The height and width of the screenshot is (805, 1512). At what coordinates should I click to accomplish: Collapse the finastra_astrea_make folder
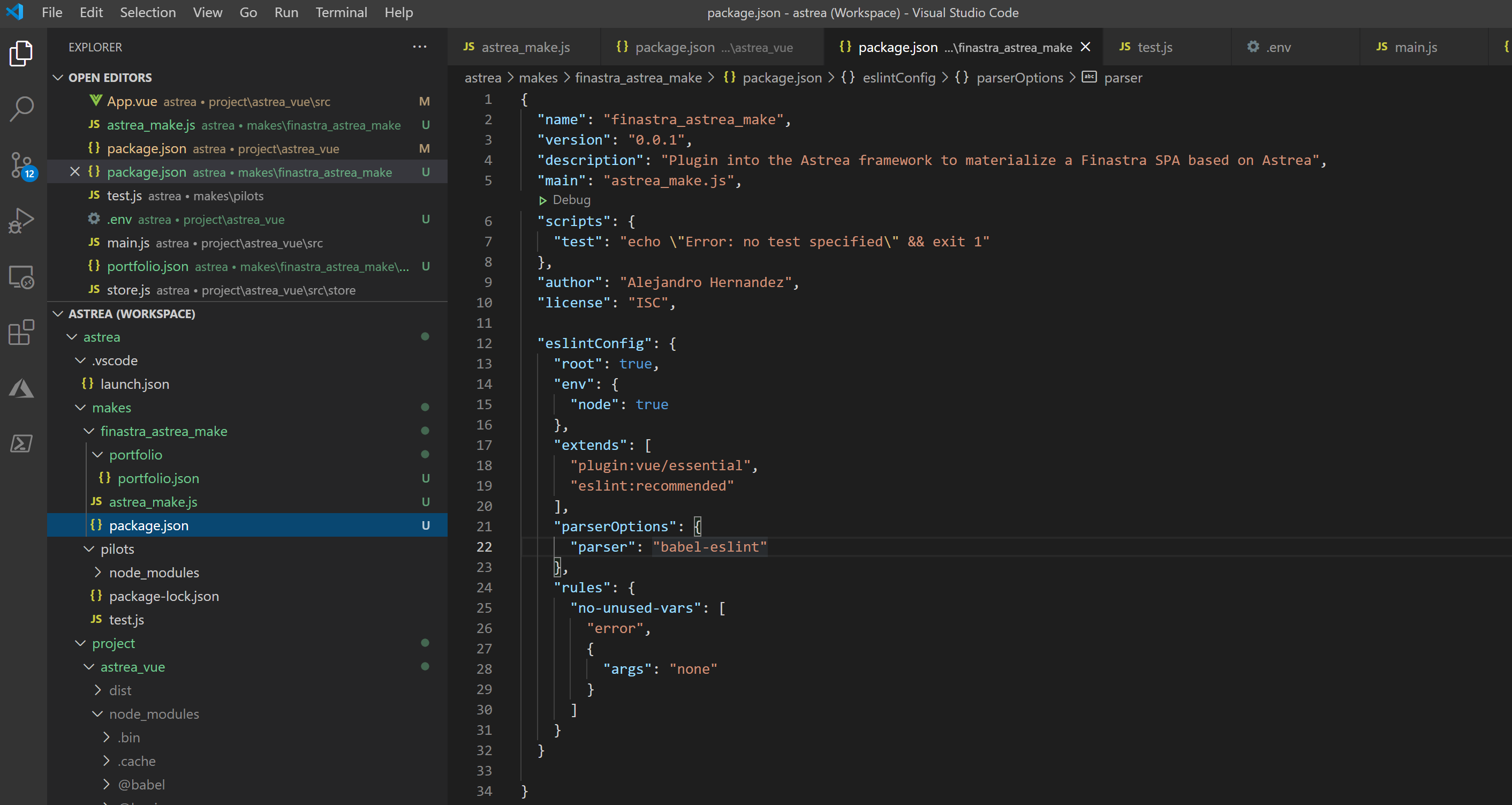click(89, 432)
